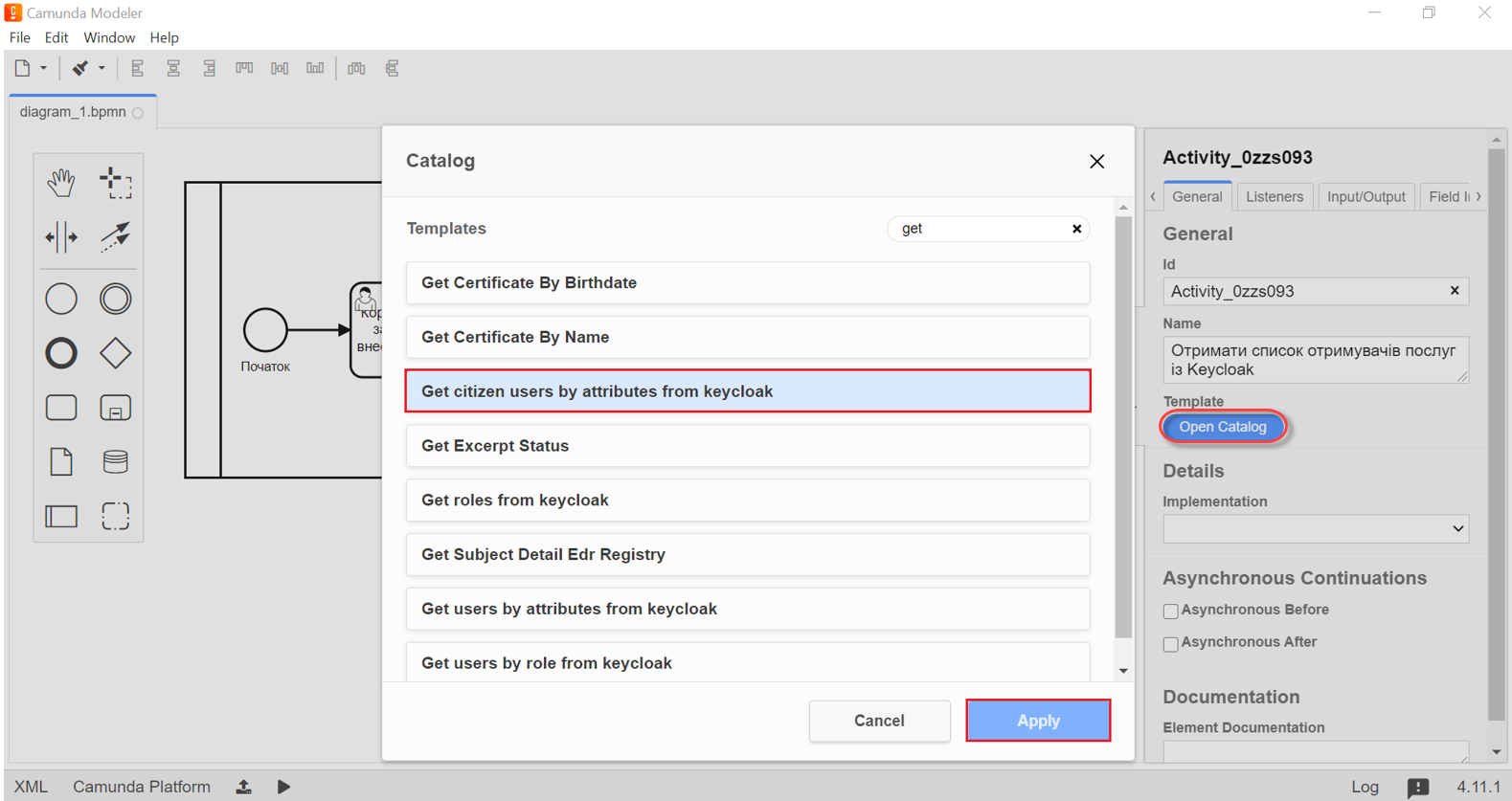1512x801 pixels.
Task: Clear the Id field with its X
Action: [1455, 291]
